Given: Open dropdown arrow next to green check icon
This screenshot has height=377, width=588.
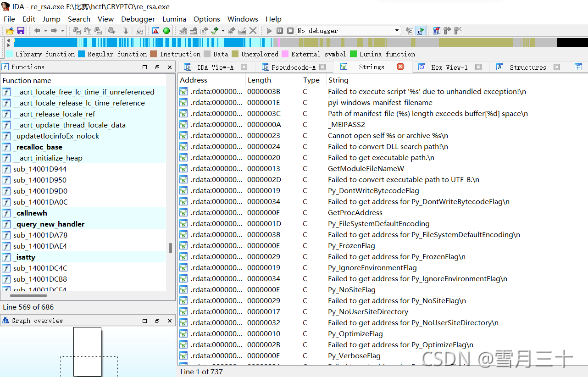Looking at the screenshot, I should click(223, 31).
